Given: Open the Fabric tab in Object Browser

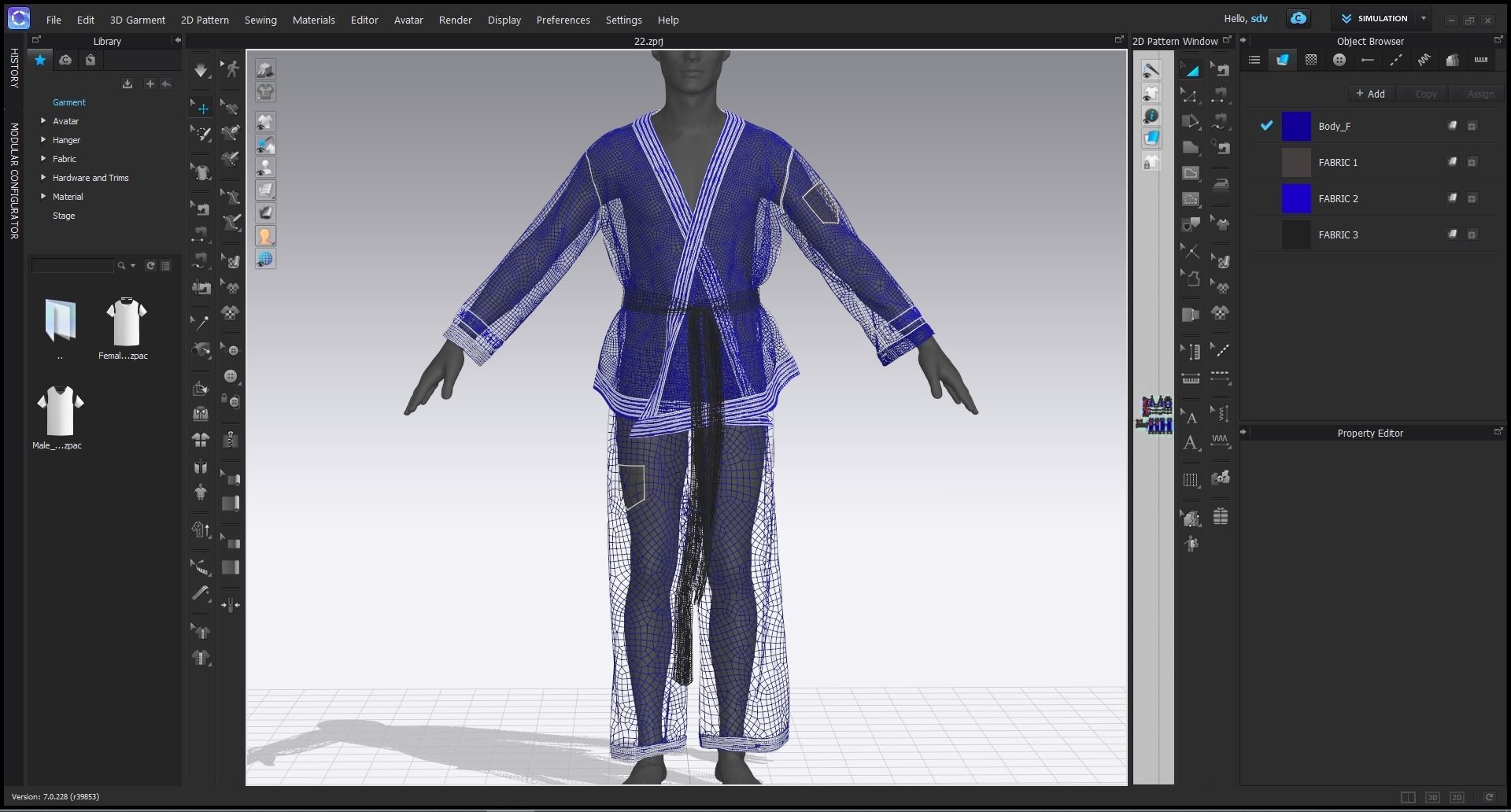Looking at the screenshot, I should pyautogui.click(x=1283, y=60).
